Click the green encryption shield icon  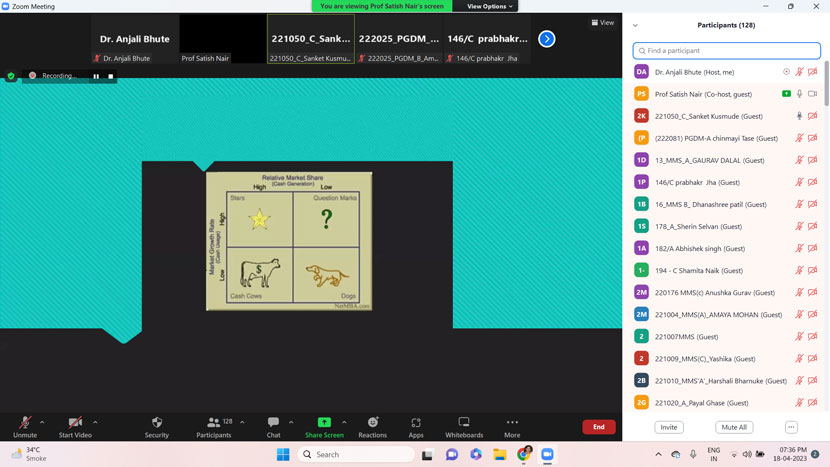(x=11, y=76)
